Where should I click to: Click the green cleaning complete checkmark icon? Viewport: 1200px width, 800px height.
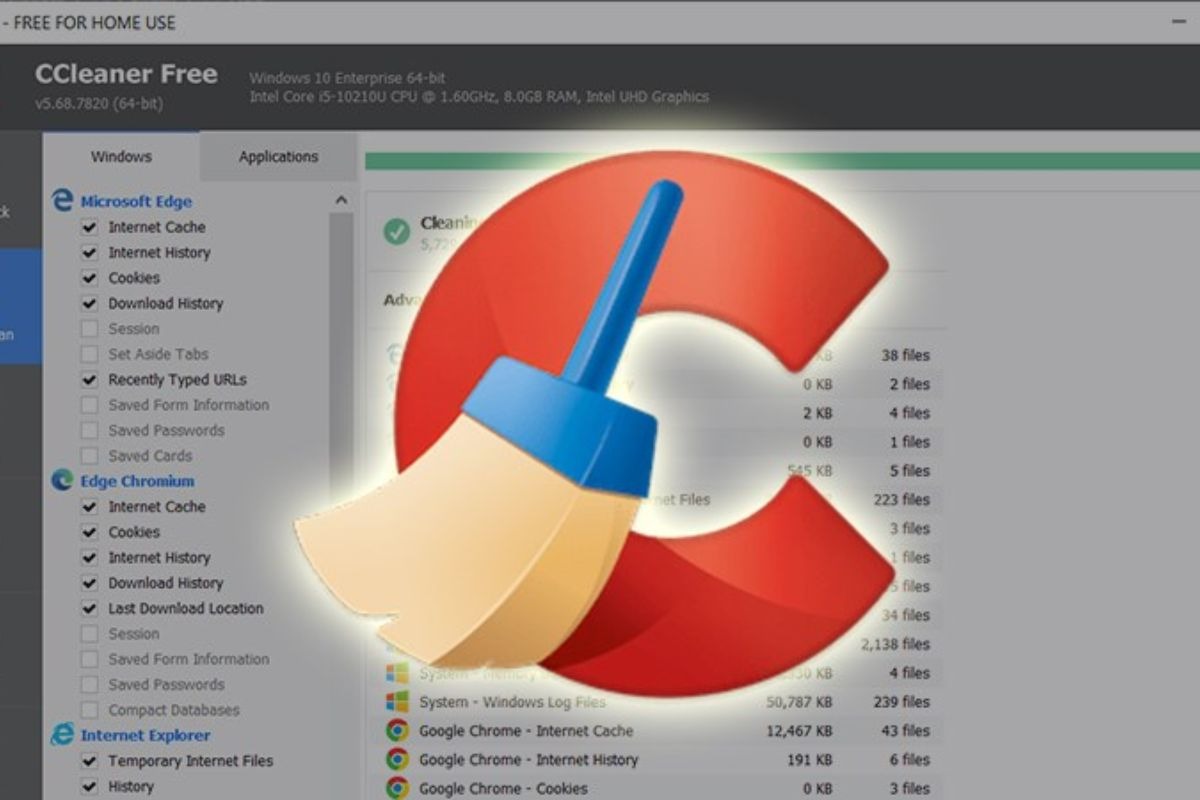pos(397,232)
